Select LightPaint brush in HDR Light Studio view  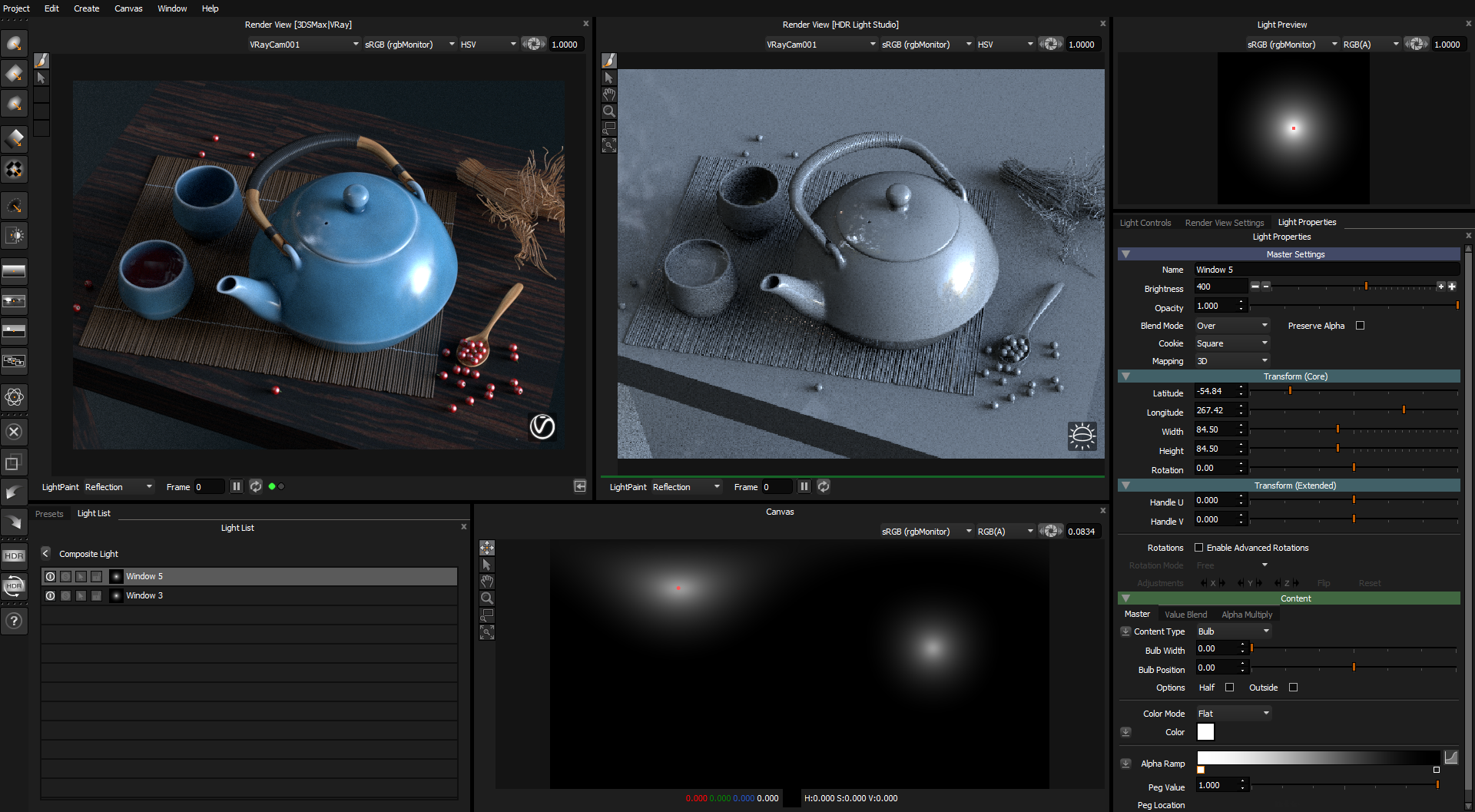click(609, 61)
